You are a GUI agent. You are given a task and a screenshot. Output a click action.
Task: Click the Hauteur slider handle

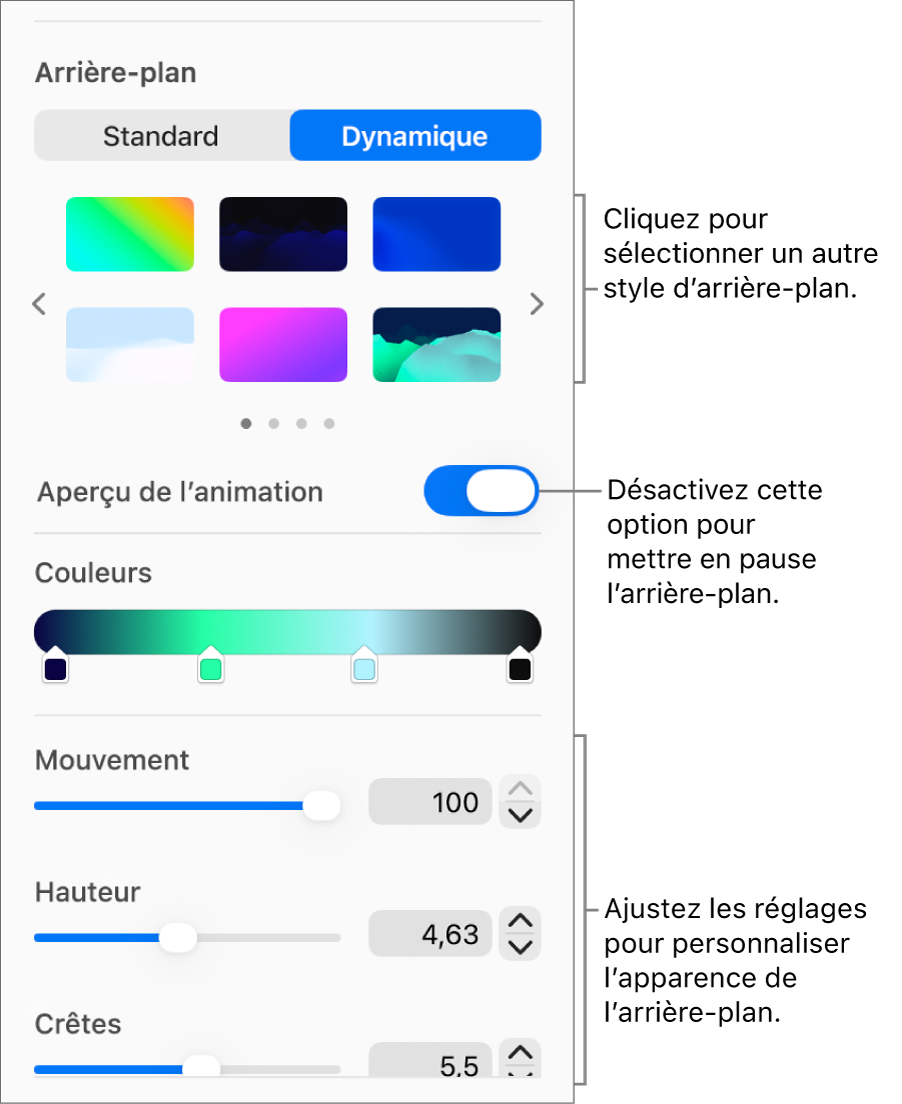[x=178, y=937]
